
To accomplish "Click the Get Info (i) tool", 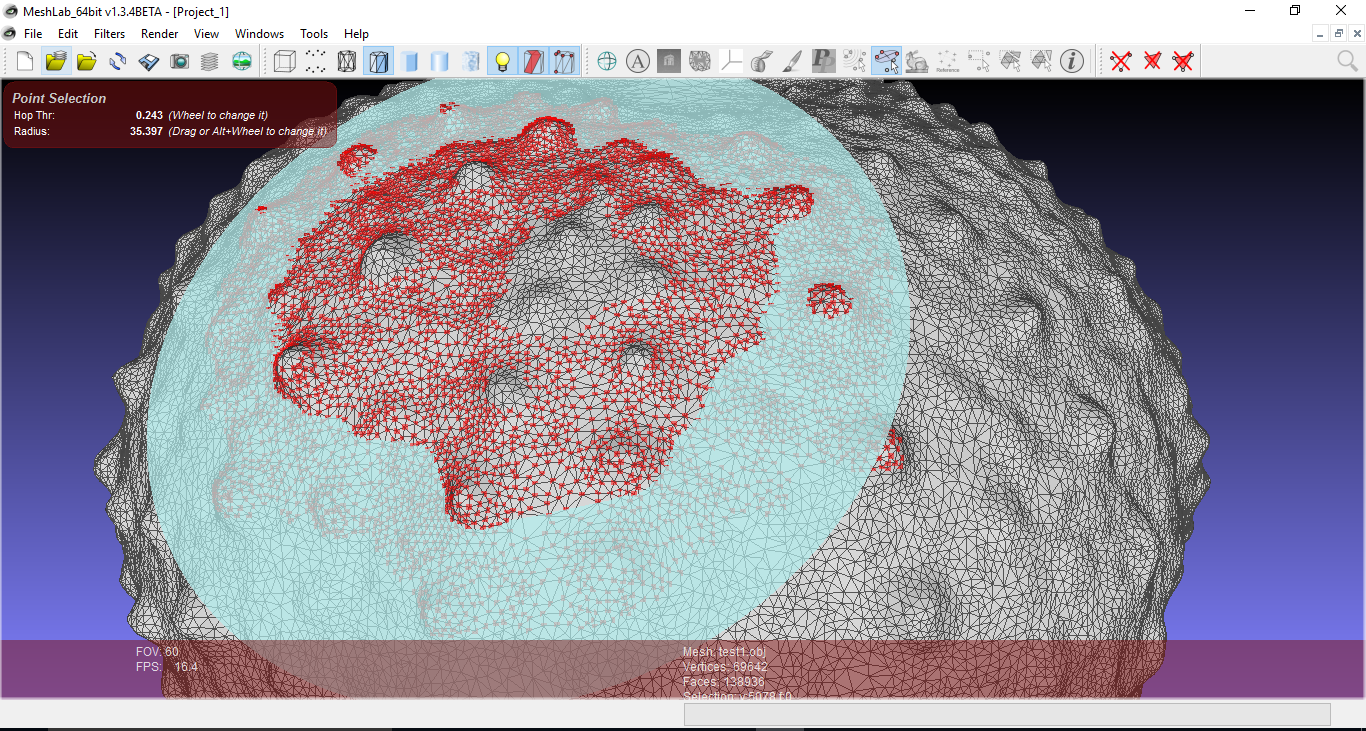I will point(1072,61).
